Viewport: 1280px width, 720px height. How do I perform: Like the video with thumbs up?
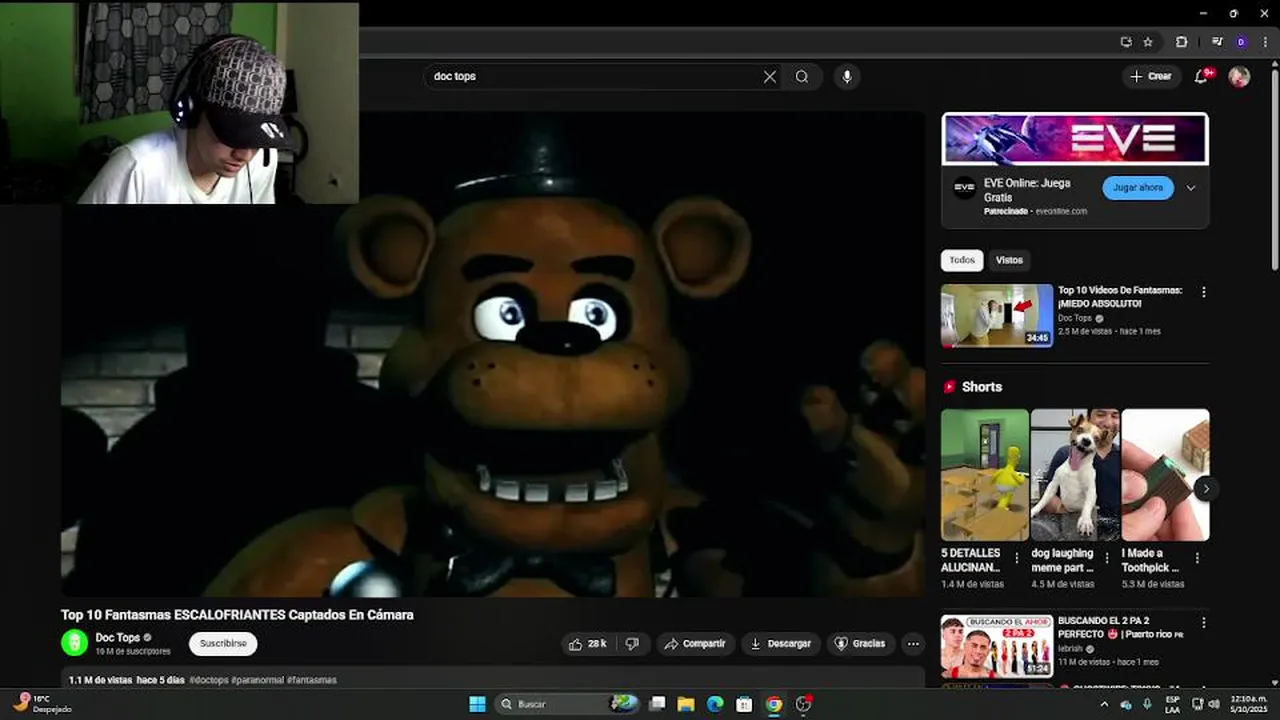coord(588,644)
